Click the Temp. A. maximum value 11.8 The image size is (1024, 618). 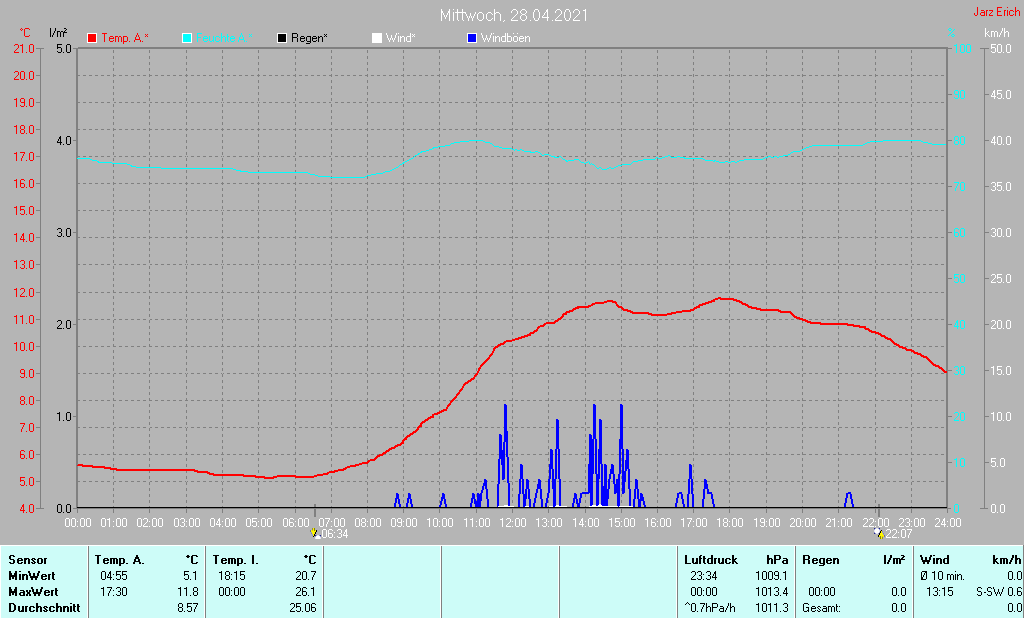187,592
